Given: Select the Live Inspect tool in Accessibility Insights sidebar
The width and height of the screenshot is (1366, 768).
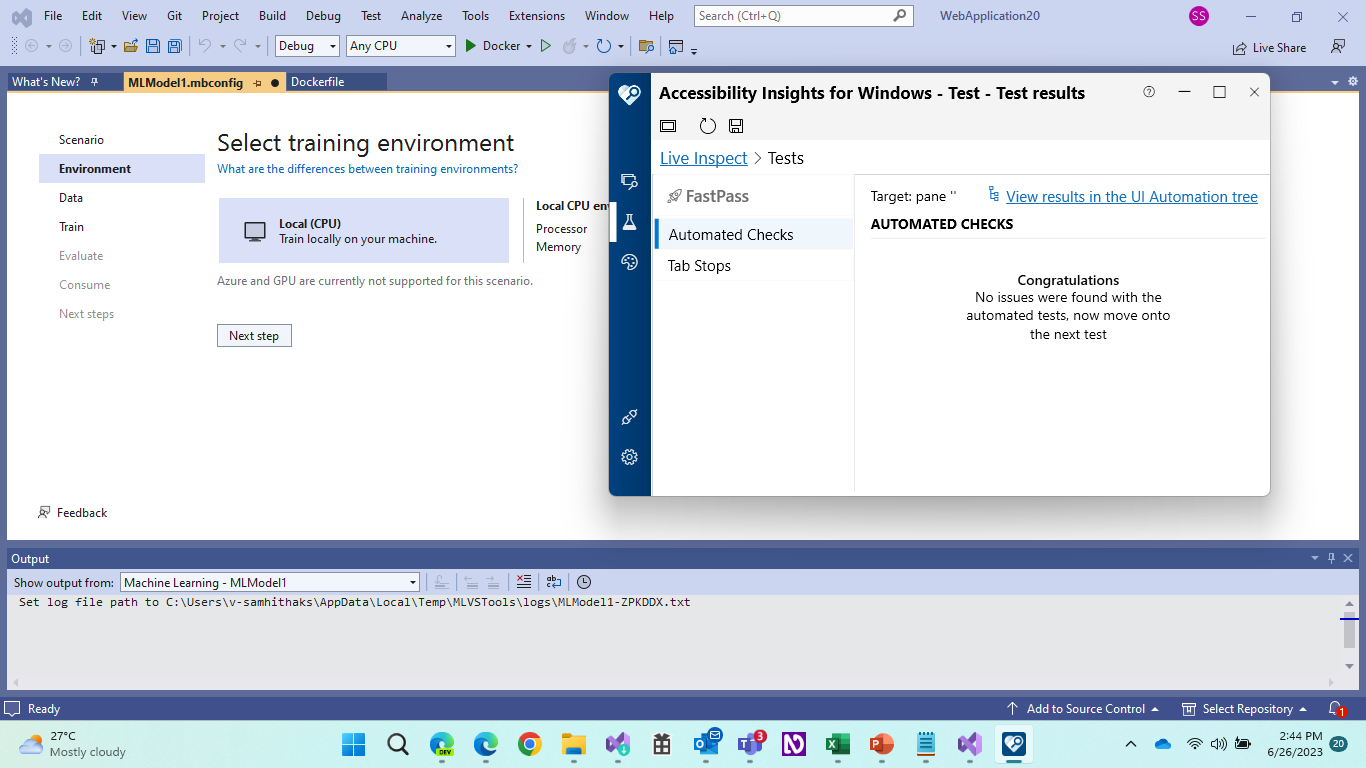Looking at the screenshot, I should pyautogui.click(x=629, y=182).
